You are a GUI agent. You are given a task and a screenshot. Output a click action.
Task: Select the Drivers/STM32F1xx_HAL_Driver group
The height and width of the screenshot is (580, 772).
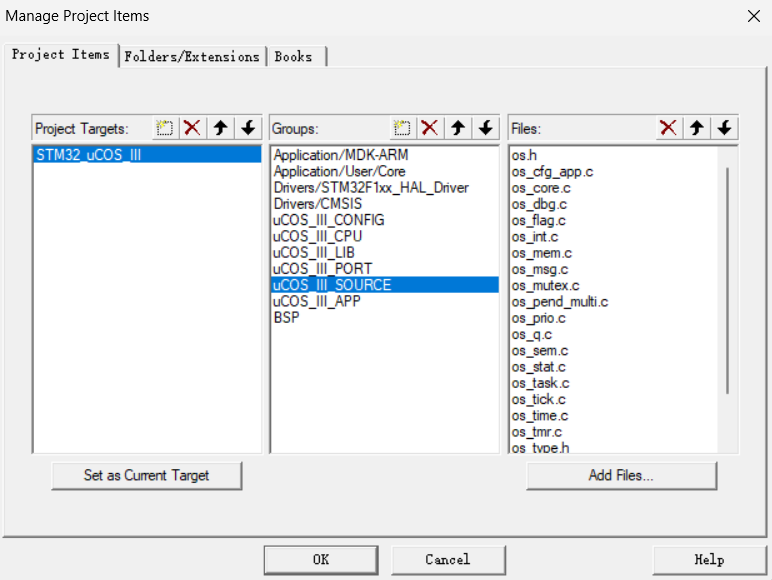point(385,188)
